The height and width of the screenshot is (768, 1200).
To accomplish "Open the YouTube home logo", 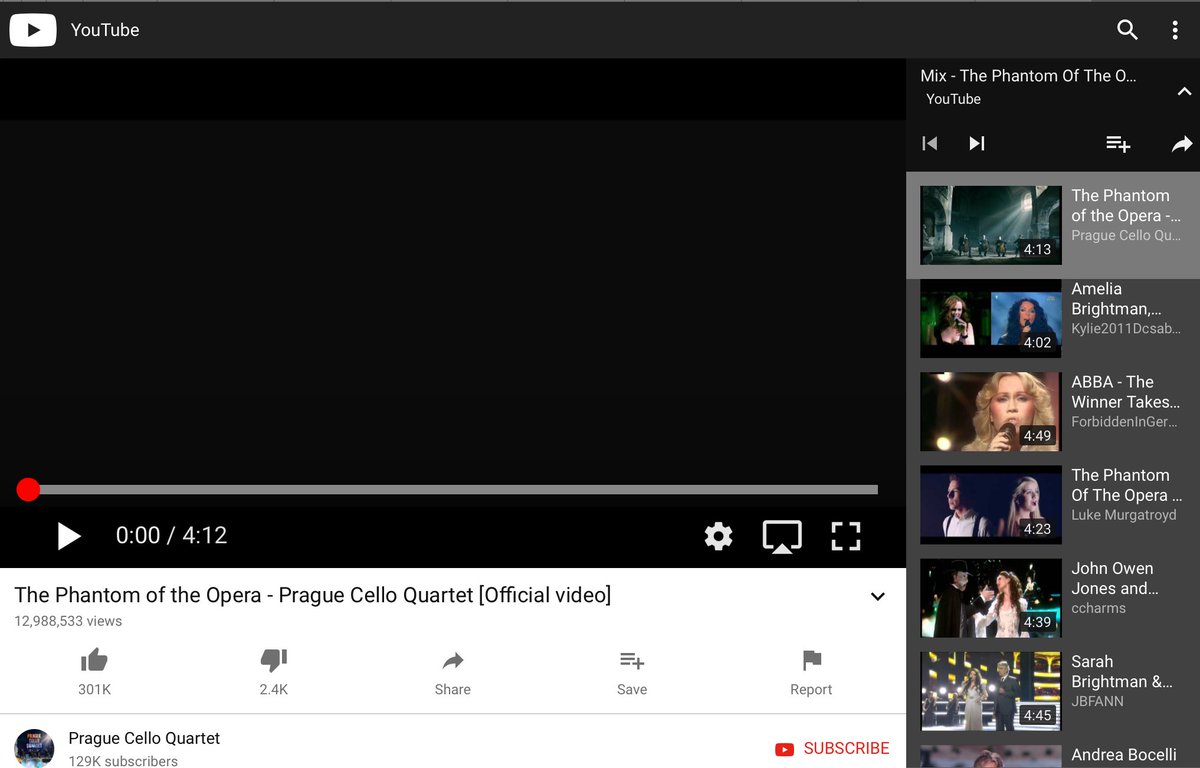I will [x=33, y=30].
